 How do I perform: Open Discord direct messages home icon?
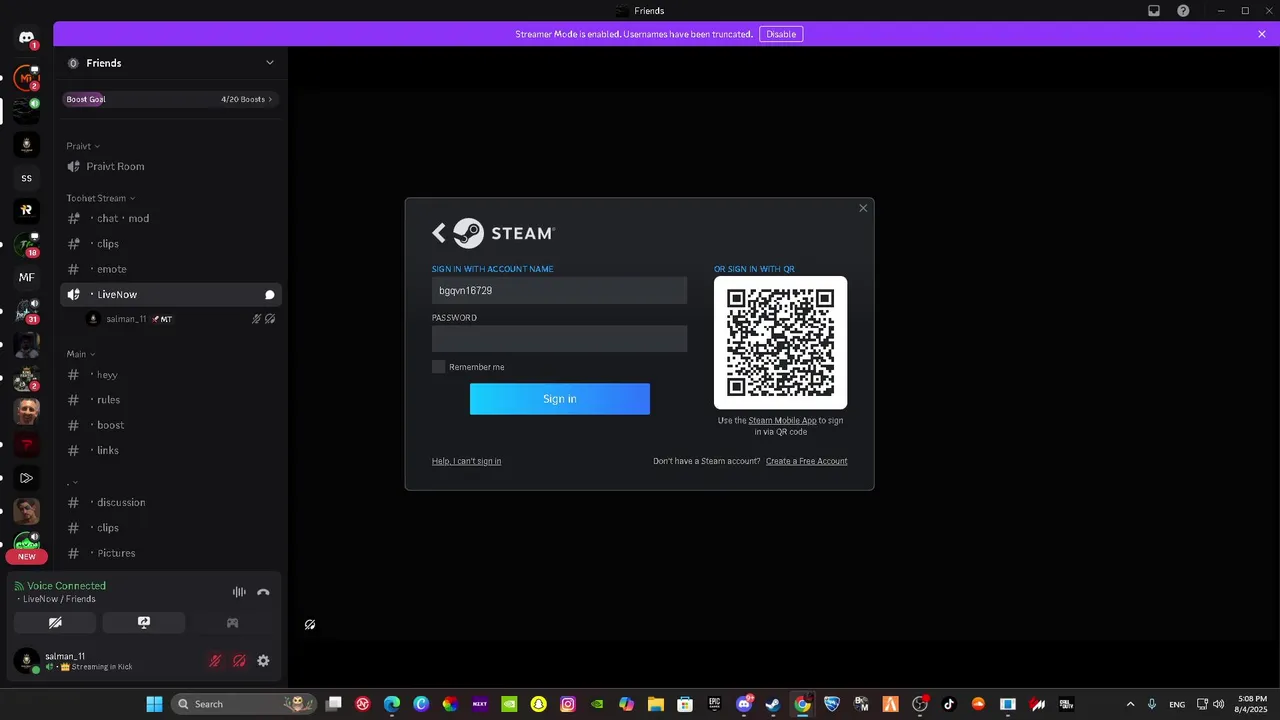point(26,38)
